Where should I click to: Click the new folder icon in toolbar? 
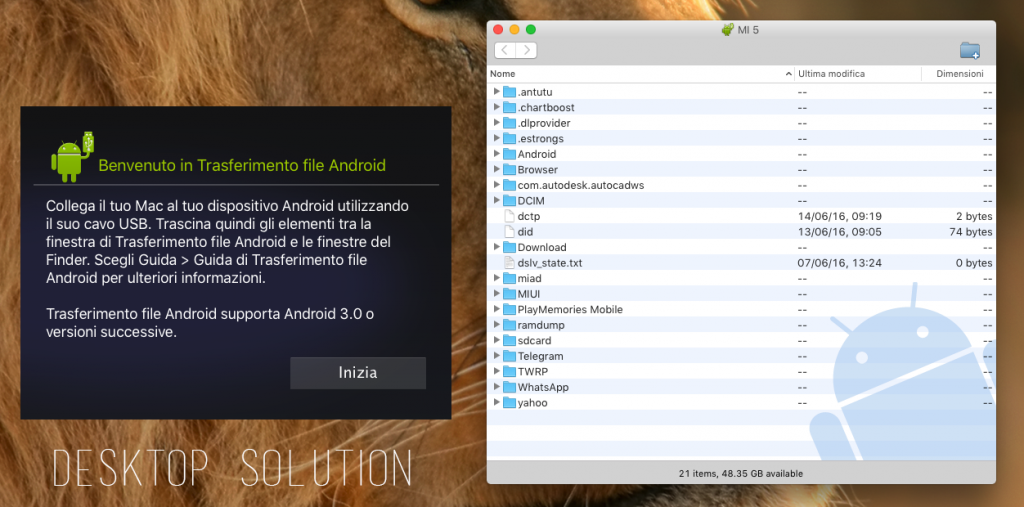[970, 50]
